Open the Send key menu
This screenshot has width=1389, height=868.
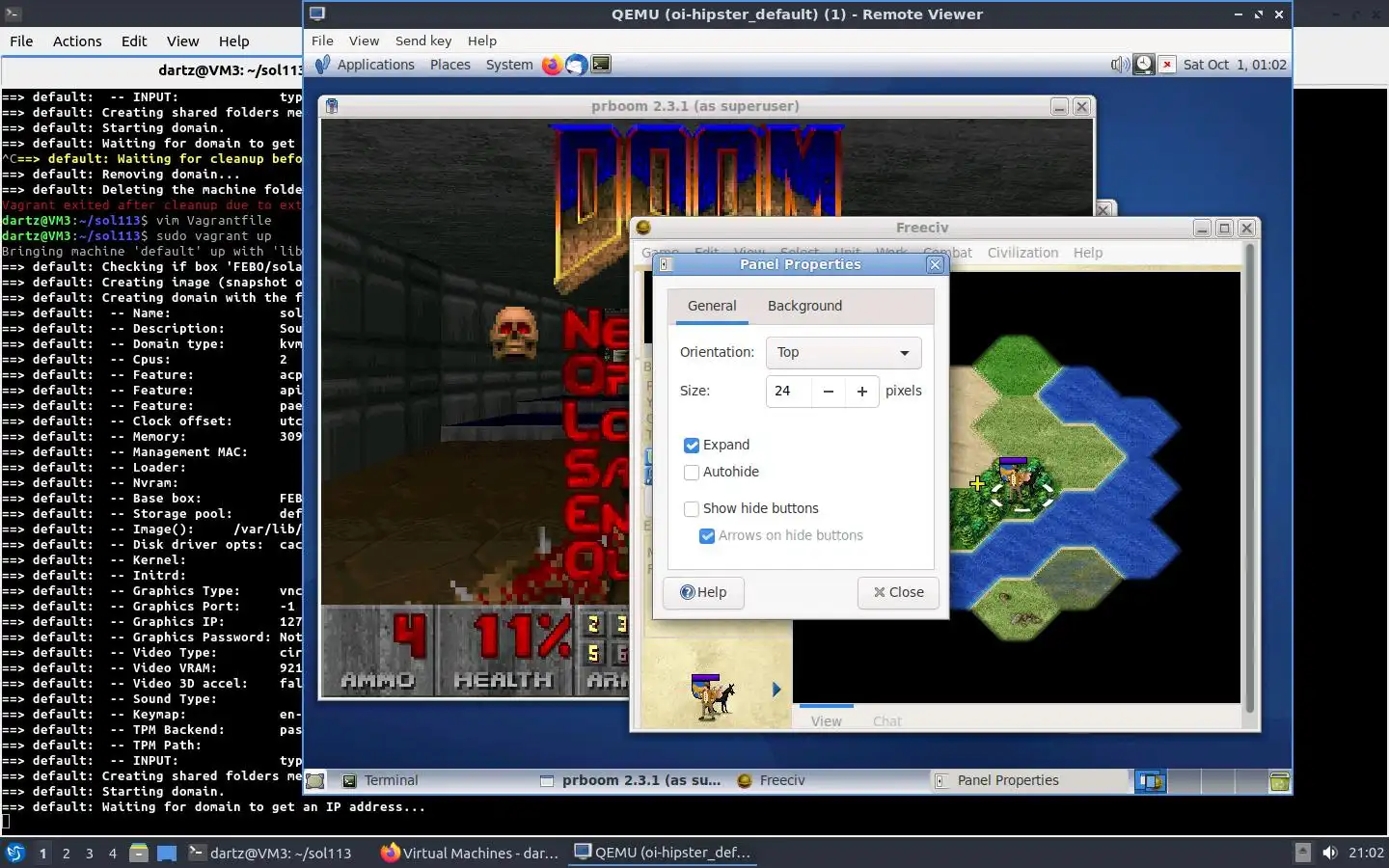(x=423, y=41)
